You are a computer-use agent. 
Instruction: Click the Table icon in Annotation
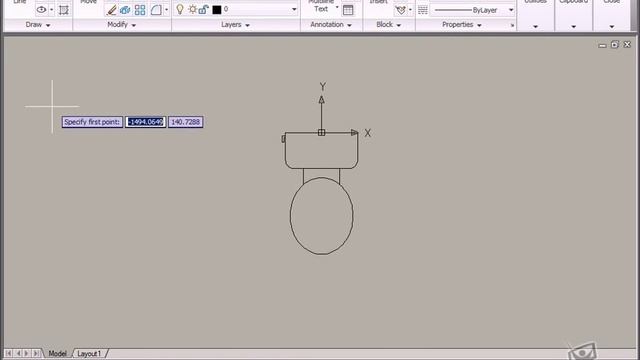point(348,10)
